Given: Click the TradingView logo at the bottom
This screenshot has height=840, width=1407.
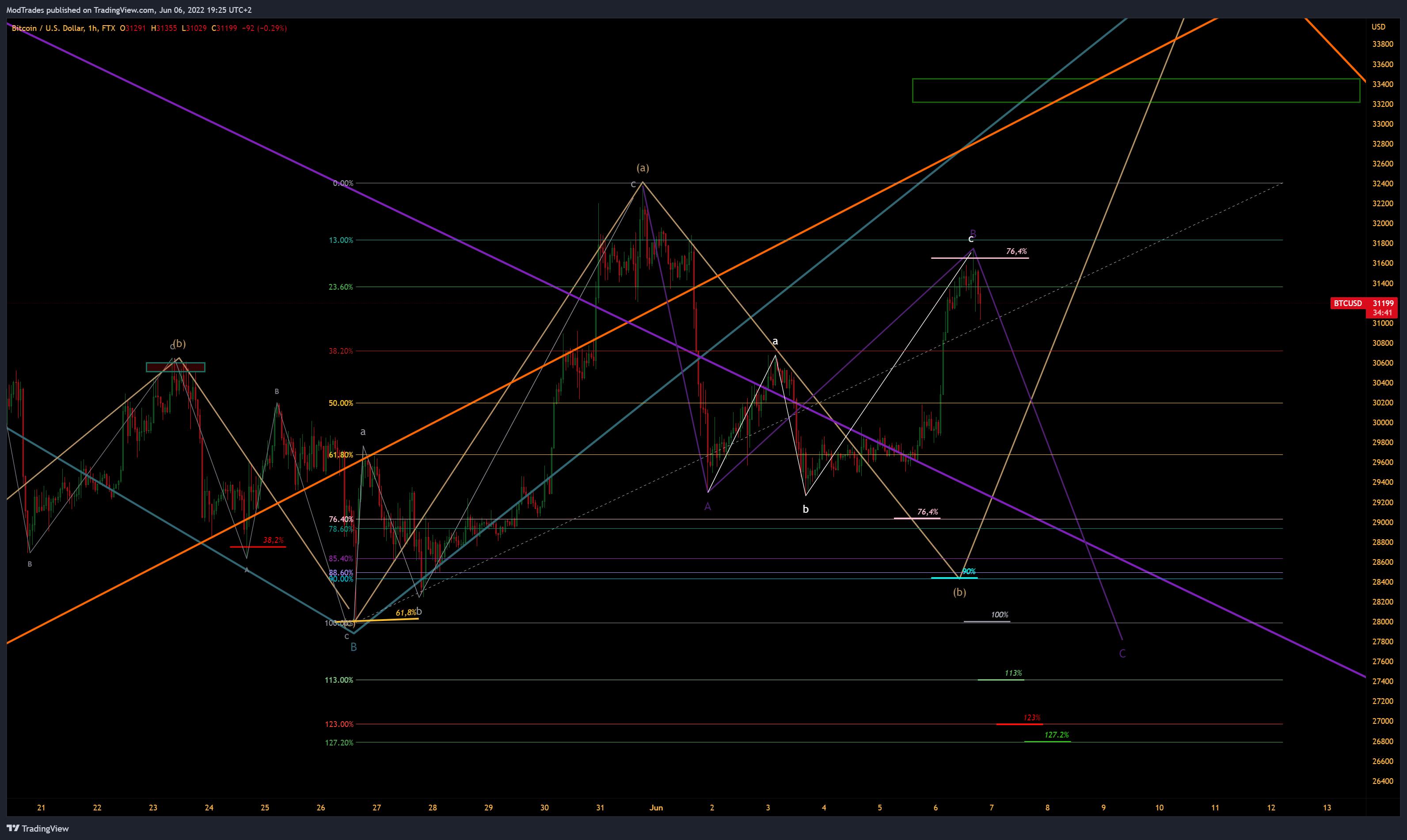Looking at the screenshot, I should click(x=38, y=828).
